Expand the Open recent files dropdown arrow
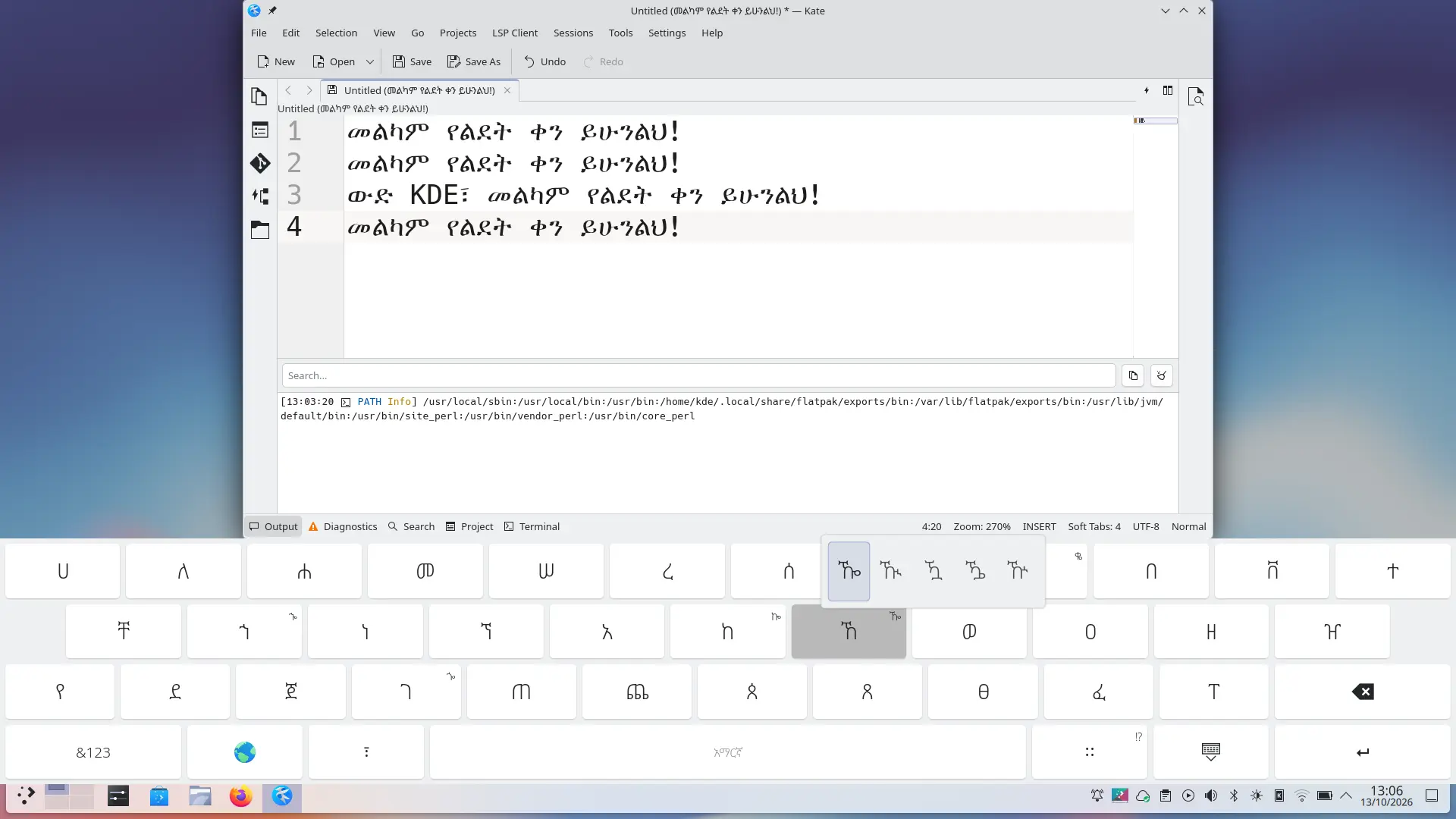The image size is (1456, 819). coord(370,61)
